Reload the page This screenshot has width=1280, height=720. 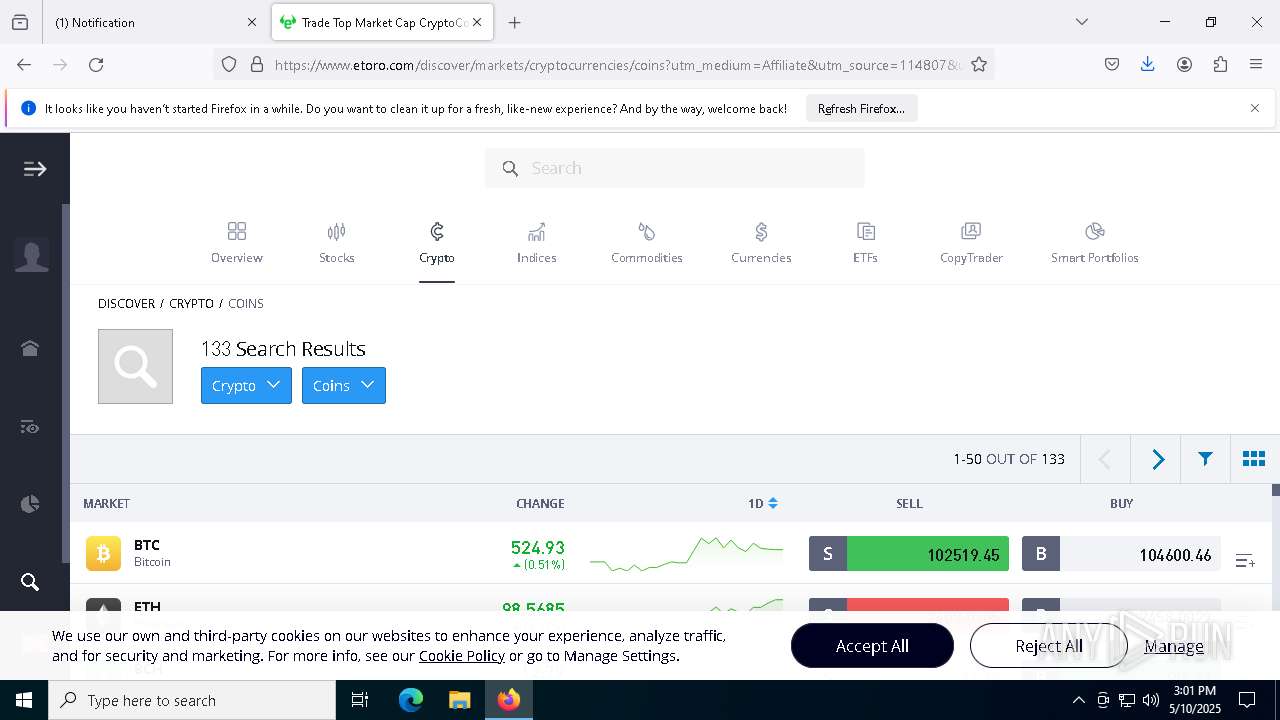[x=96, y=64]
